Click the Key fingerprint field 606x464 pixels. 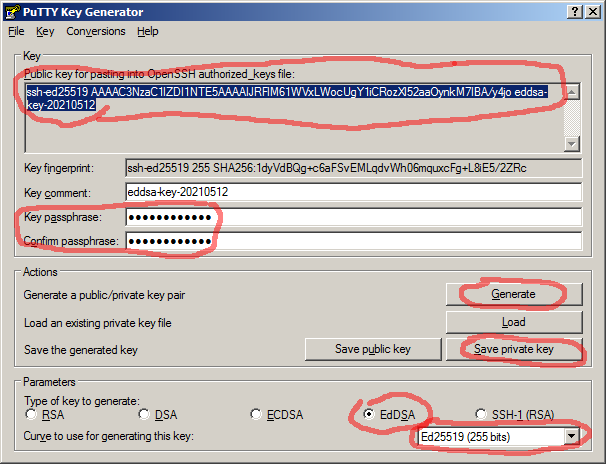[x=353, y=168]
